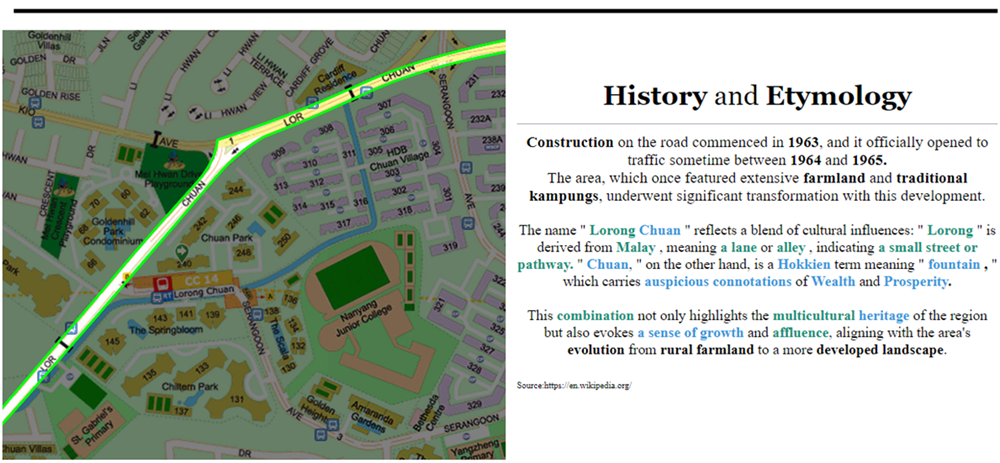Click the Lorong Chuan MRT station icon
The width and height of the screenshot is (1000, 463).
point(160,283)
